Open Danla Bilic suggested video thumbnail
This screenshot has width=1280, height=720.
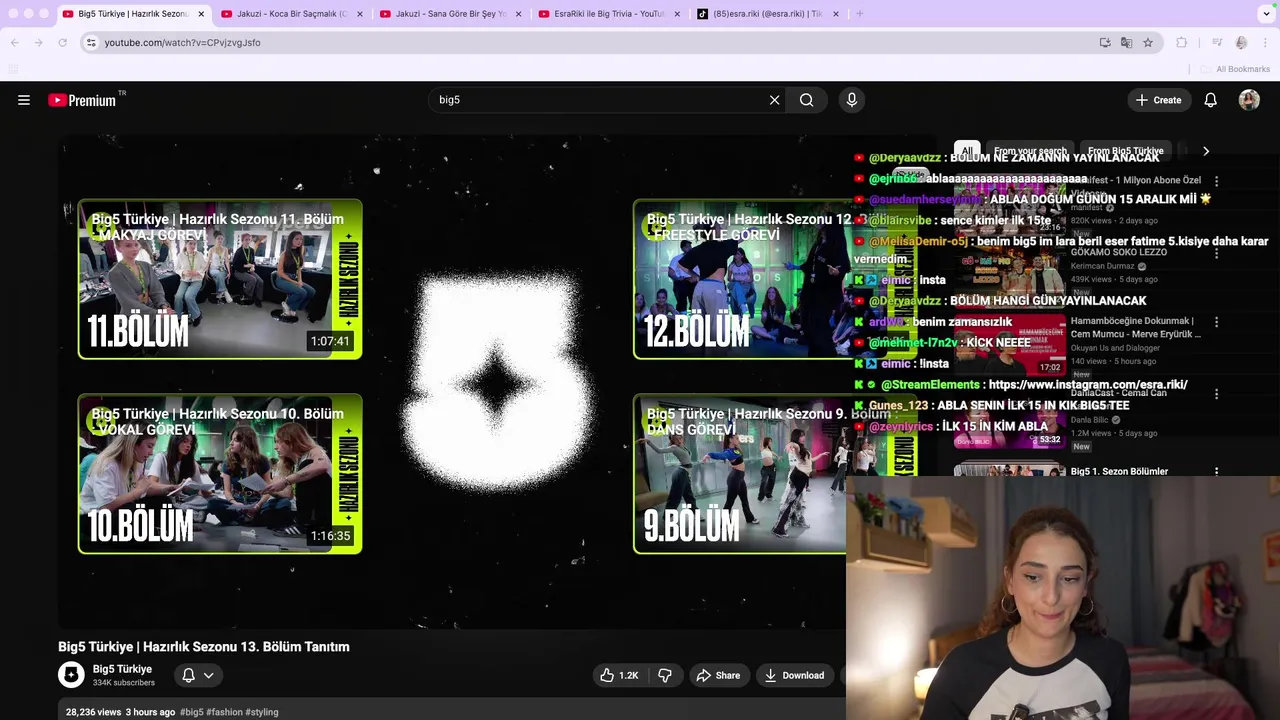[x=1010, y=418]
